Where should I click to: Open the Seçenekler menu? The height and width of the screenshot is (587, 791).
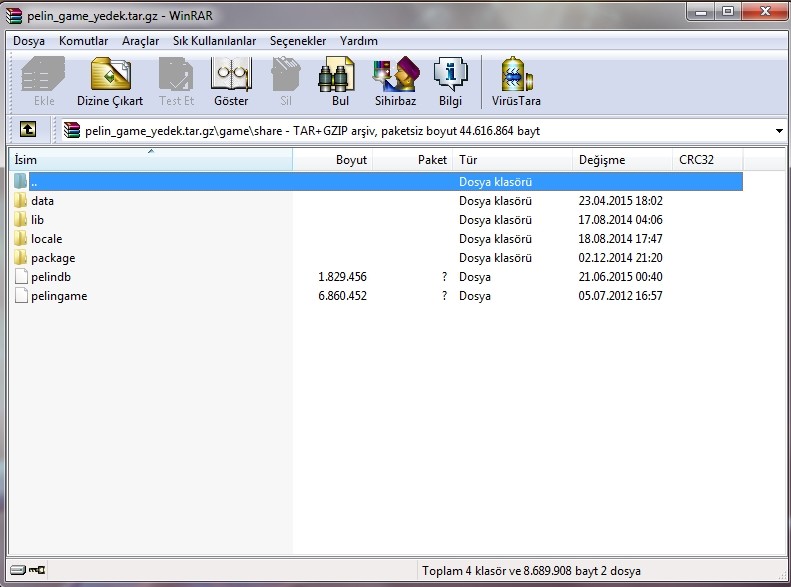(298, 41)
